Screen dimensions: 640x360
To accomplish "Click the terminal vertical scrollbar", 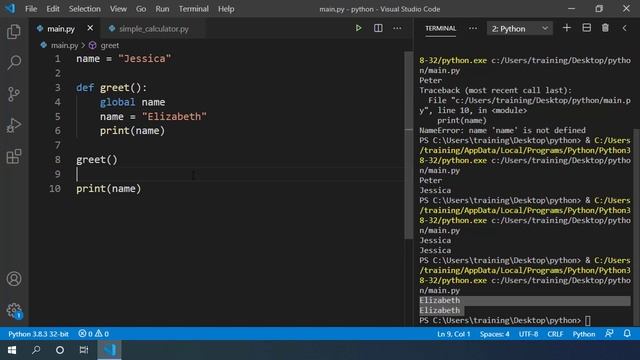I will coord(636,227).
